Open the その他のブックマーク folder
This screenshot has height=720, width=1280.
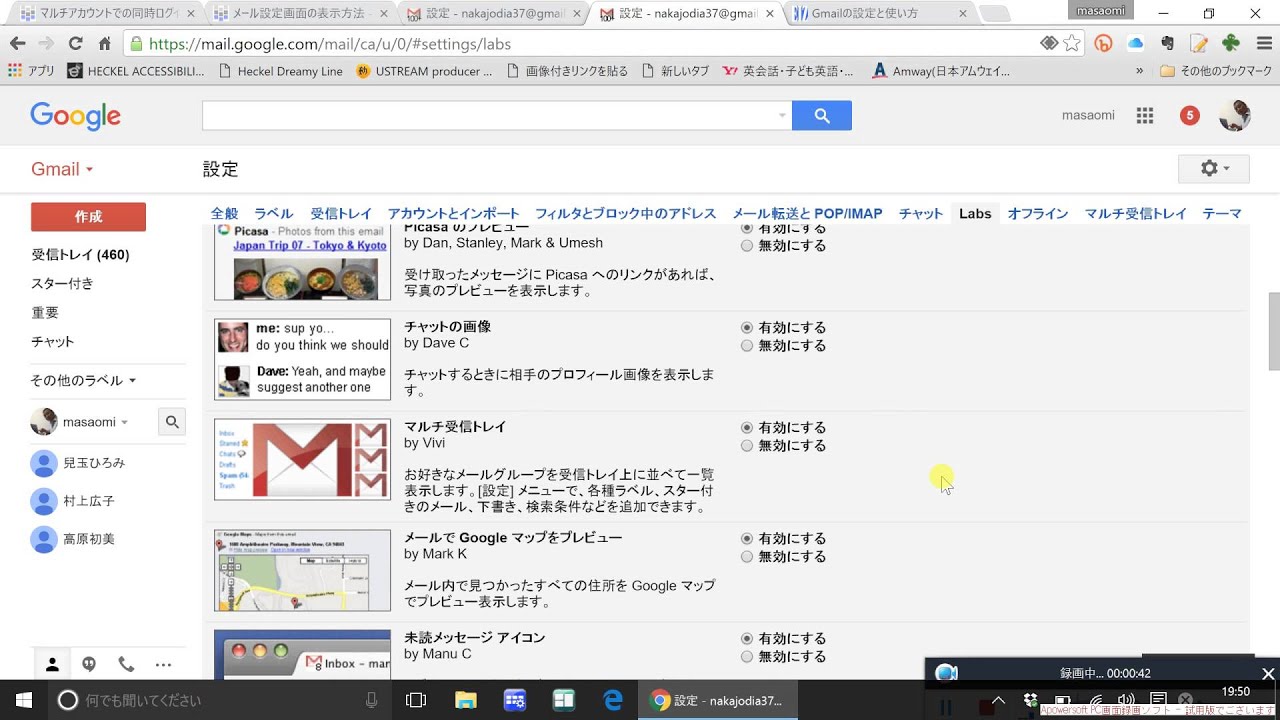1215,71
